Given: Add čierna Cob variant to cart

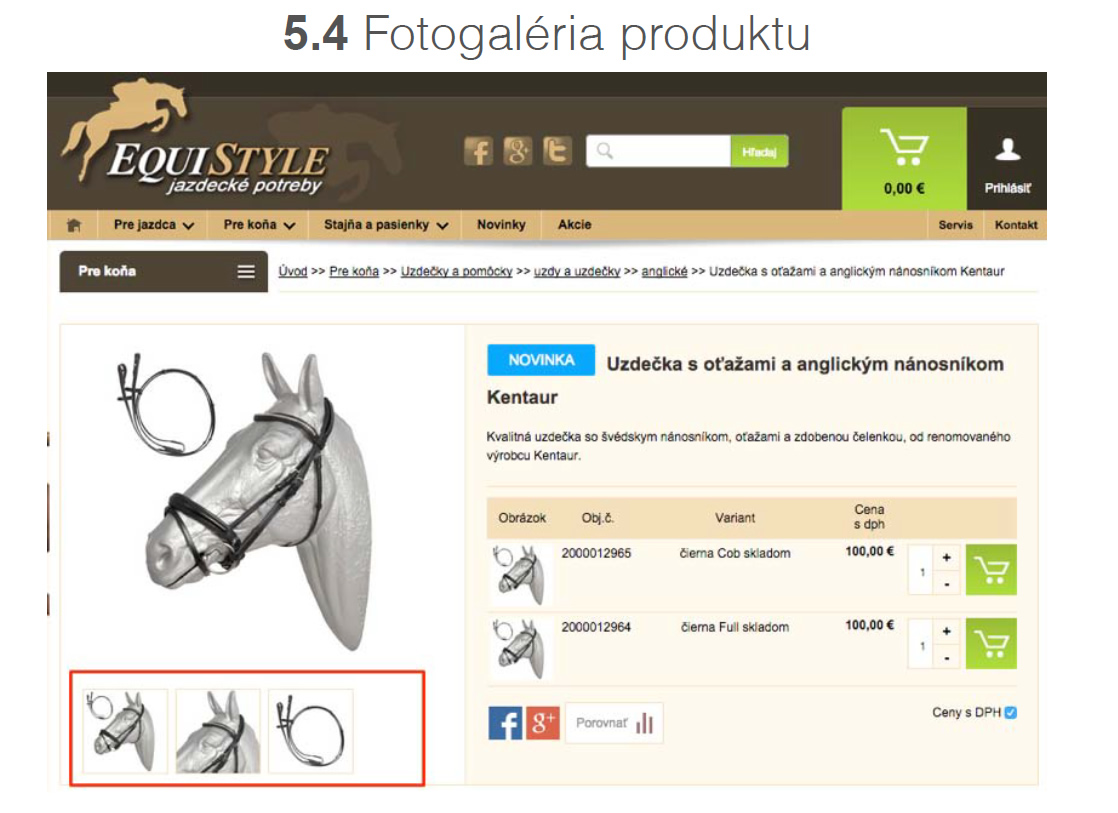Looking at the screenshot, I should 991,570.
